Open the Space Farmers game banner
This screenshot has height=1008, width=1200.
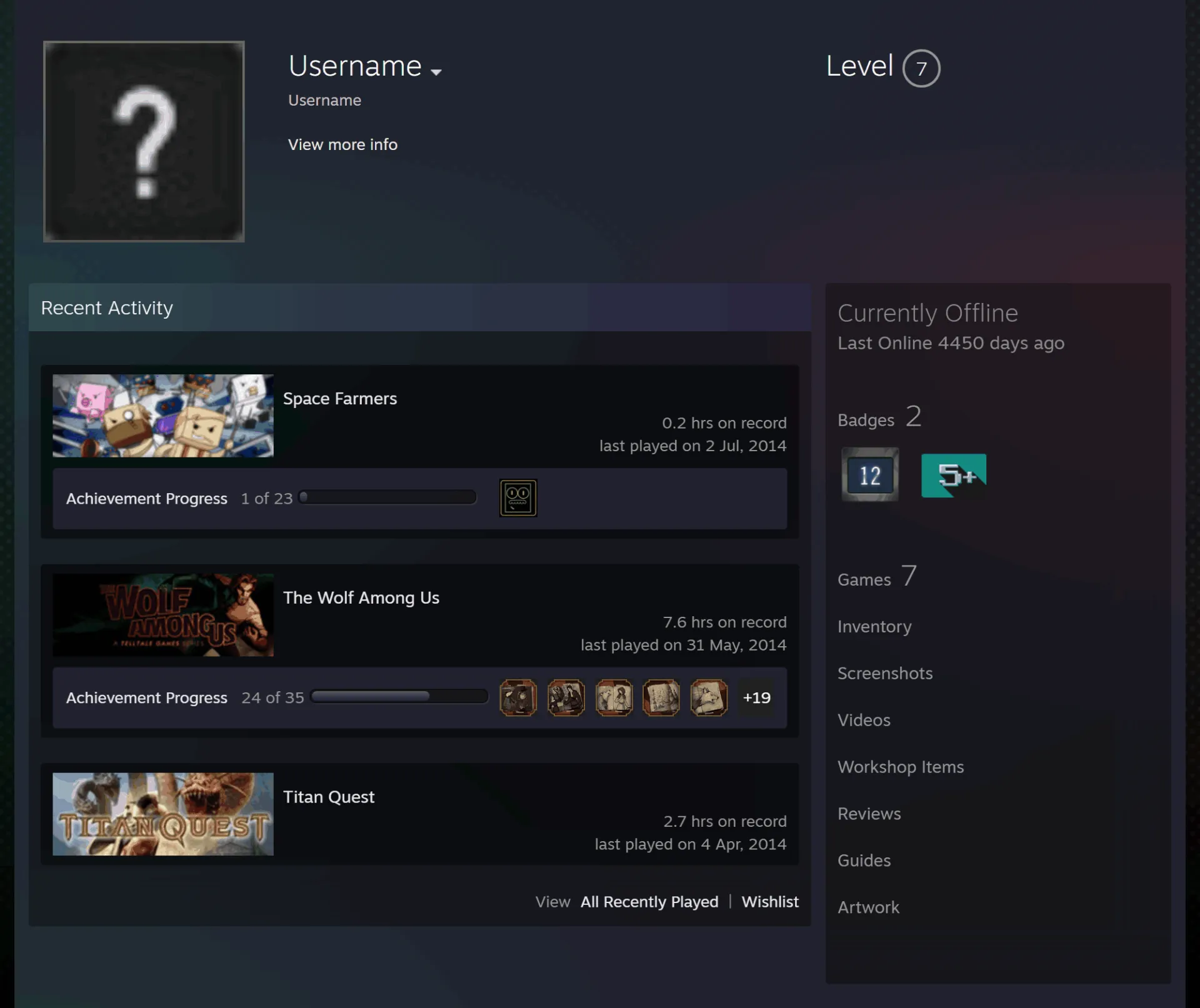pos(163,416)
